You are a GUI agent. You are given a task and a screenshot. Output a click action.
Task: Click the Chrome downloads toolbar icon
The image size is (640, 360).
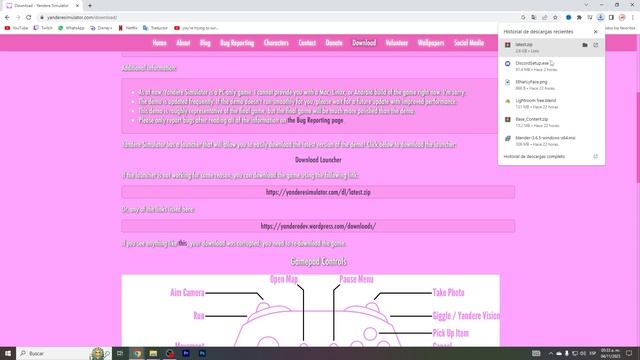(x=600, y=18)
